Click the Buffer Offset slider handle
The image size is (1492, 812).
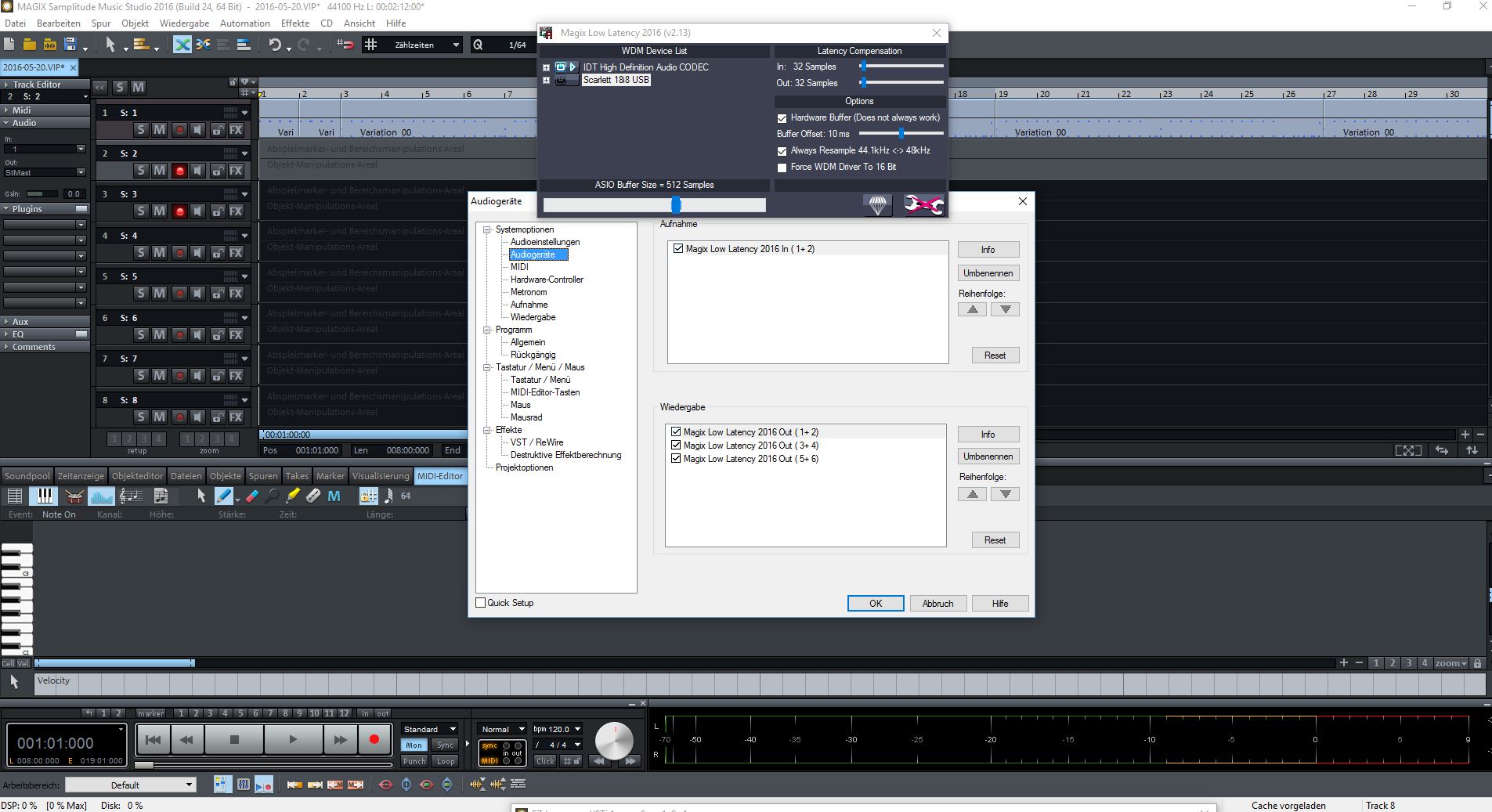coord(901,134)
